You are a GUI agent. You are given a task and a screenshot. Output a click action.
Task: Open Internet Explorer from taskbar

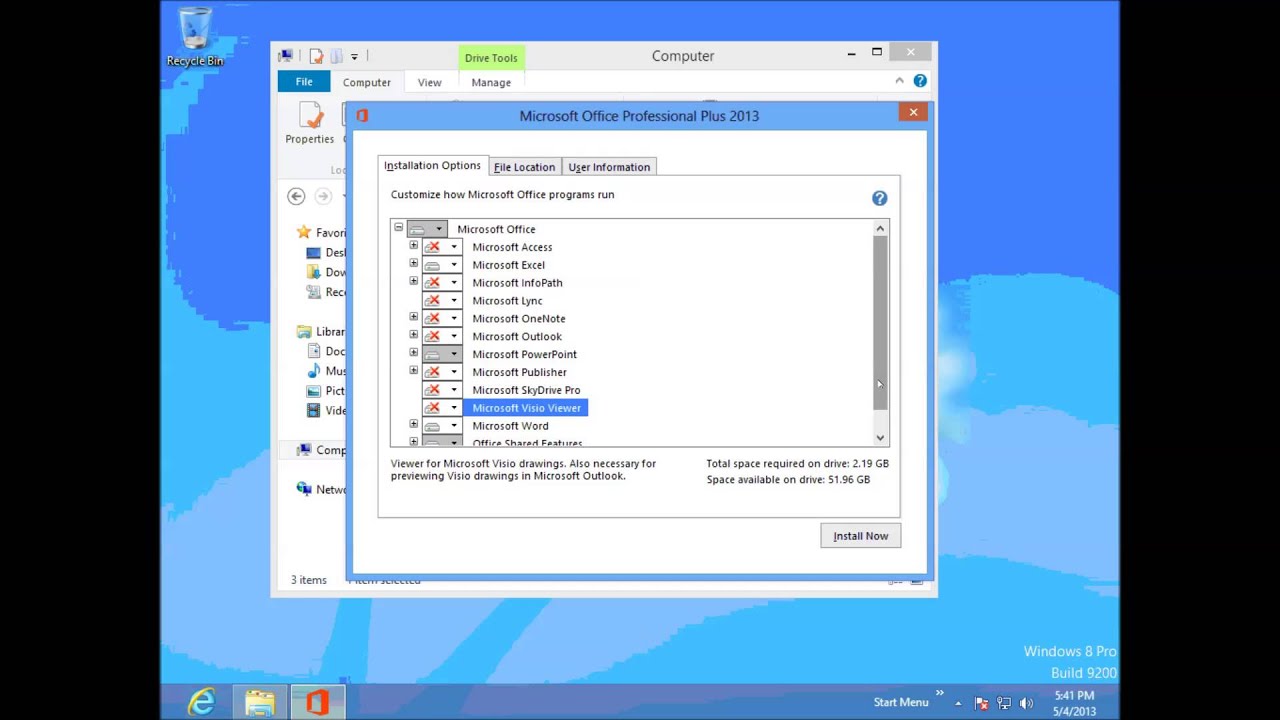click(x=202, y=702)
